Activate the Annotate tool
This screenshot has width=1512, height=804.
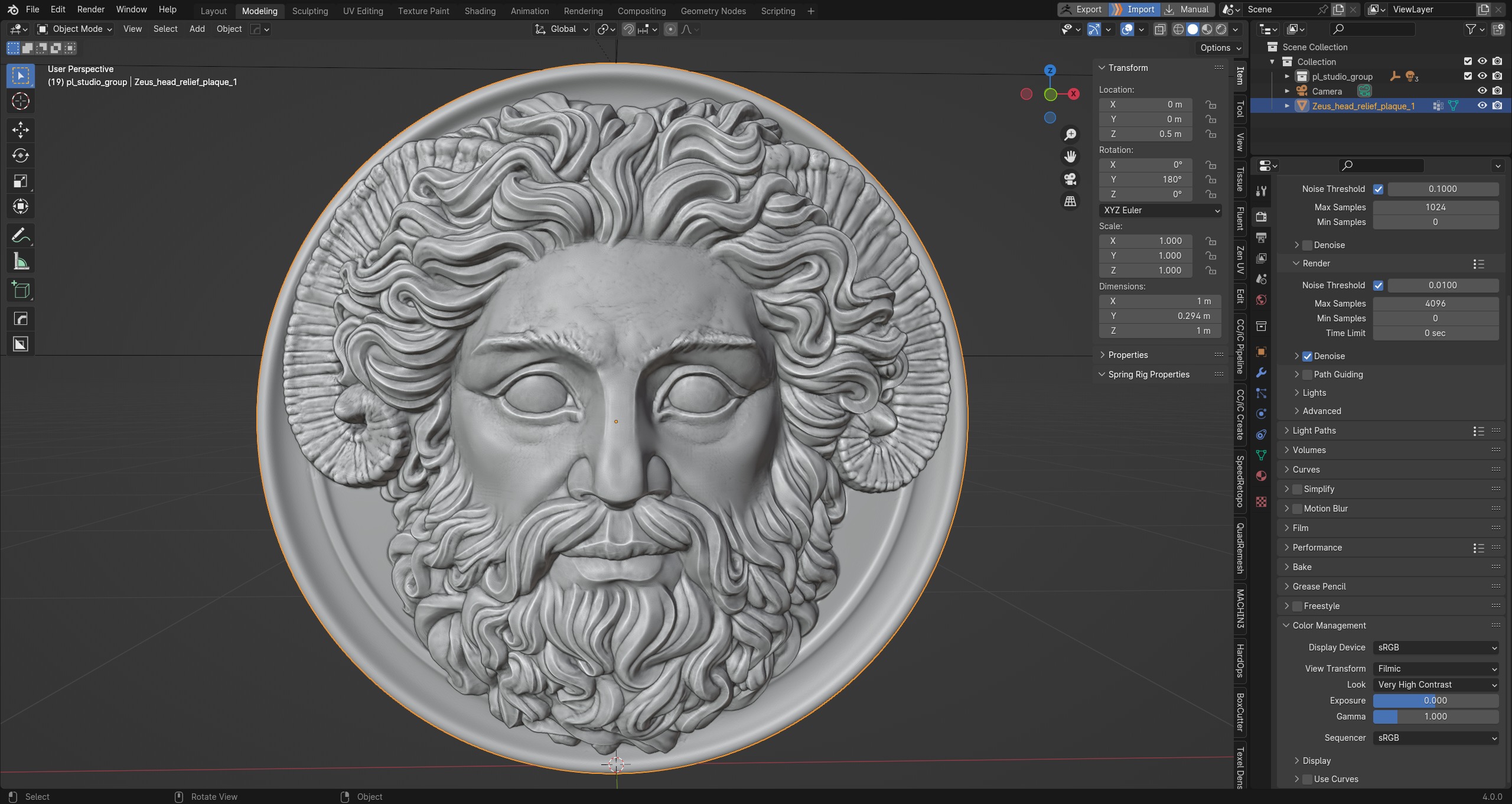click(x=21, y=236)
